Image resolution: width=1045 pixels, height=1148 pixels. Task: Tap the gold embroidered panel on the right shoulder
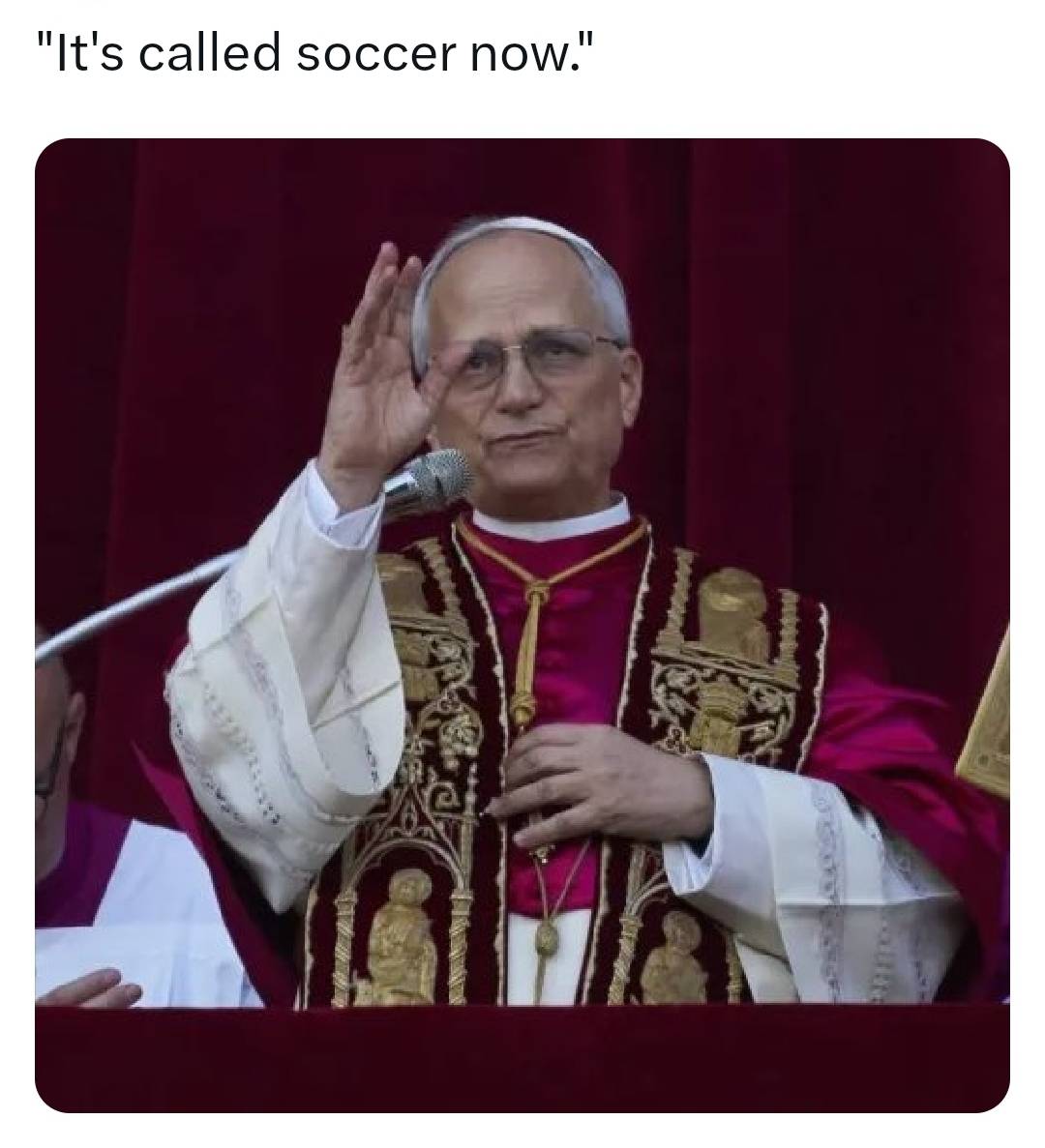pyautogui.click(x=733, y=659)
